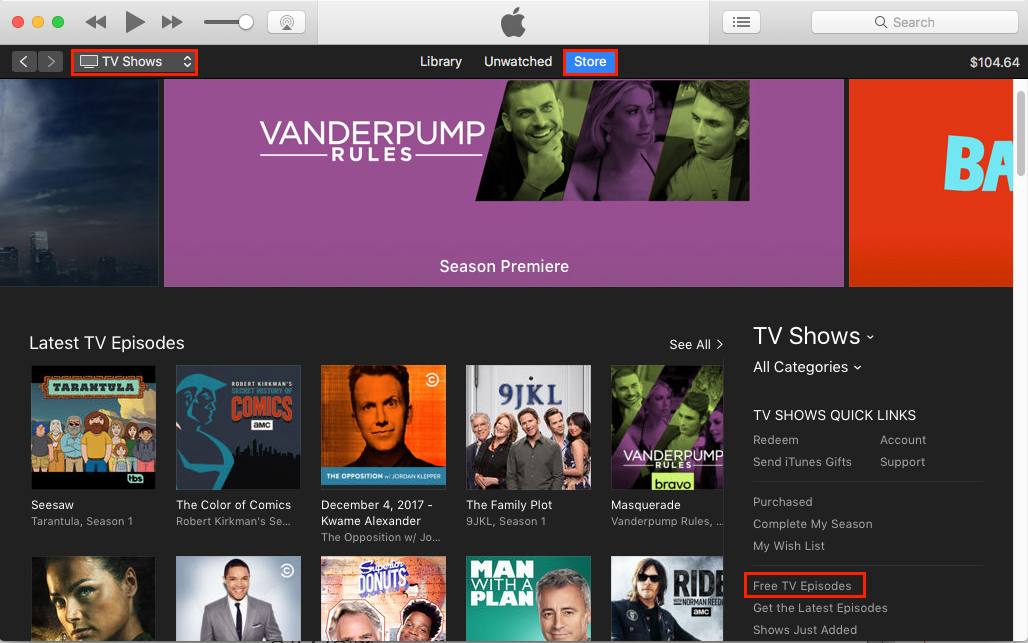Open the TV Shows media picker
Screen dimensions: 1028x643
(x=134, y=62)
